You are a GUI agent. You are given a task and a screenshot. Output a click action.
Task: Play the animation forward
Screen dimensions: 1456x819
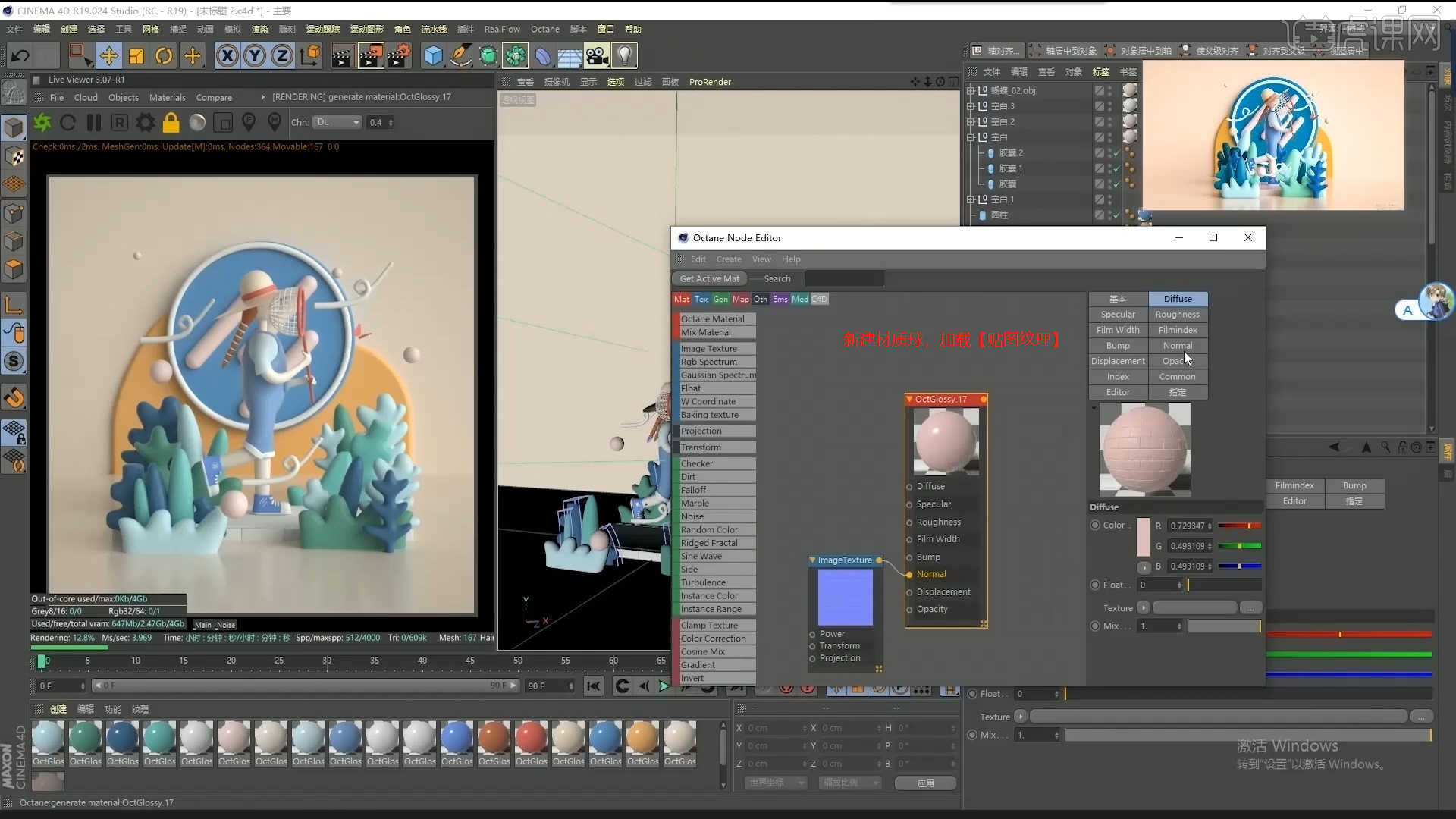point(664,686)
